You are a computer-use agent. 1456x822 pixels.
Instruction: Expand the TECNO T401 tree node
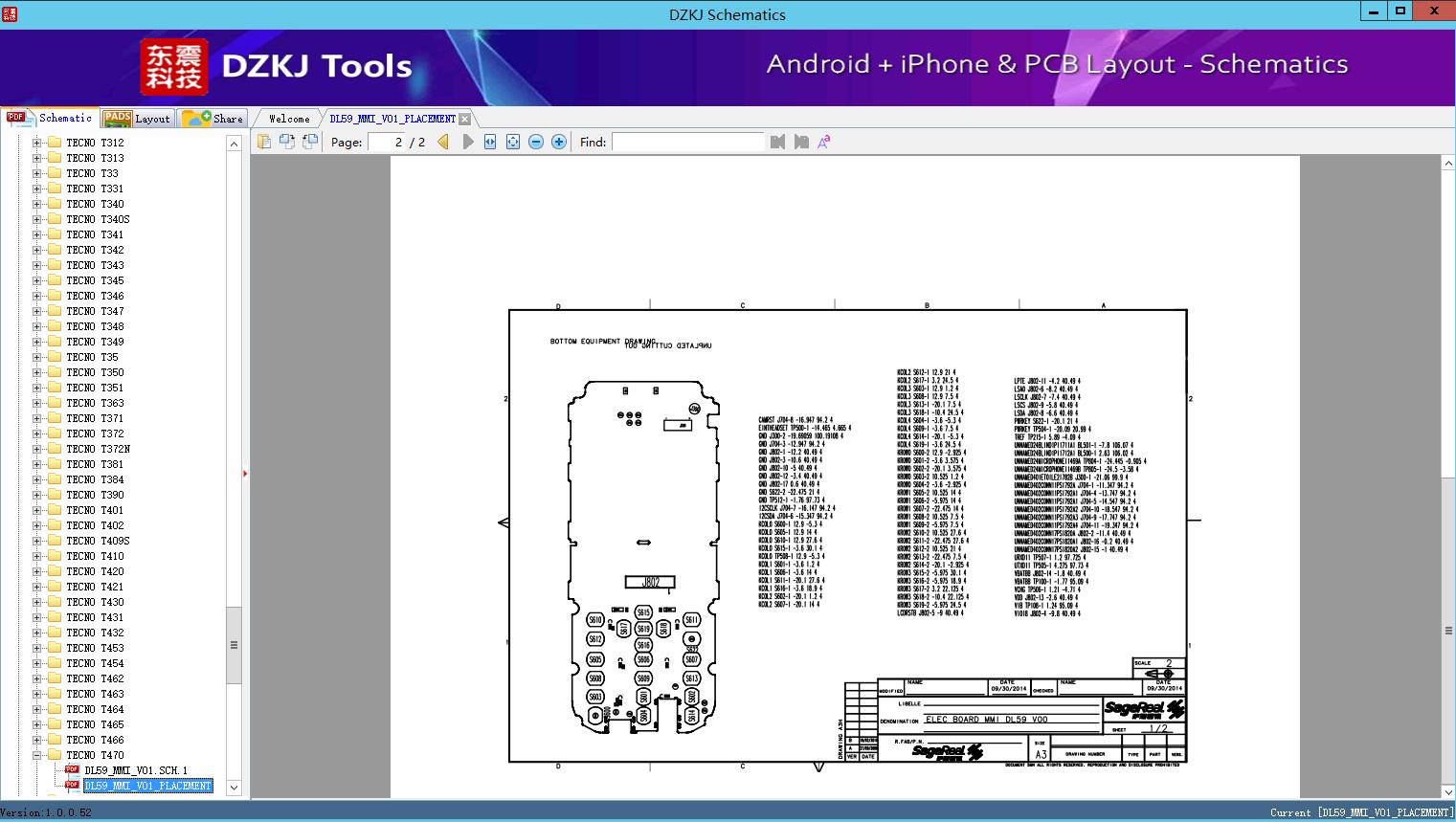coord(37,510)
